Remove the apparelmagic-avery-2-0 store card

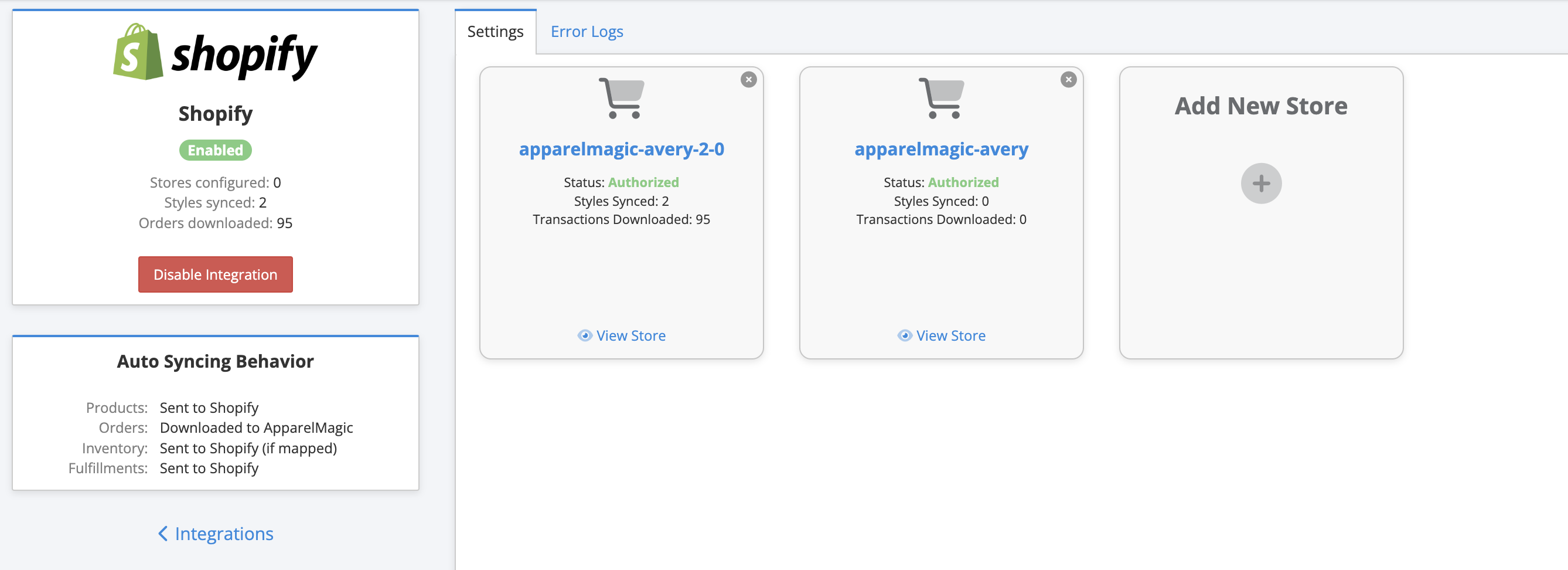(748, 80)
